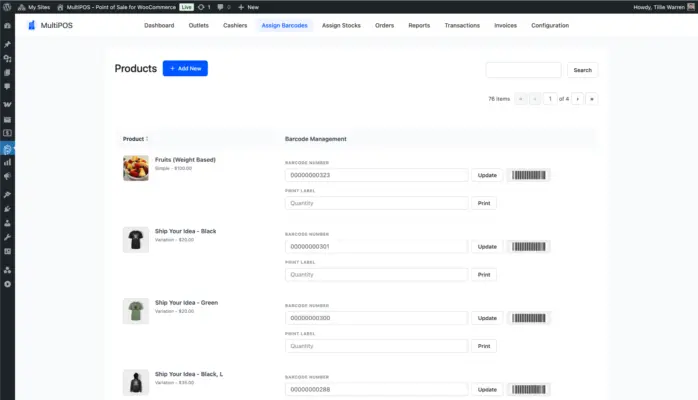The width and height of the screenshot is (698, 400).
Task: Open Plugins icon in sidebar
Action: click(x=7, y=209)
